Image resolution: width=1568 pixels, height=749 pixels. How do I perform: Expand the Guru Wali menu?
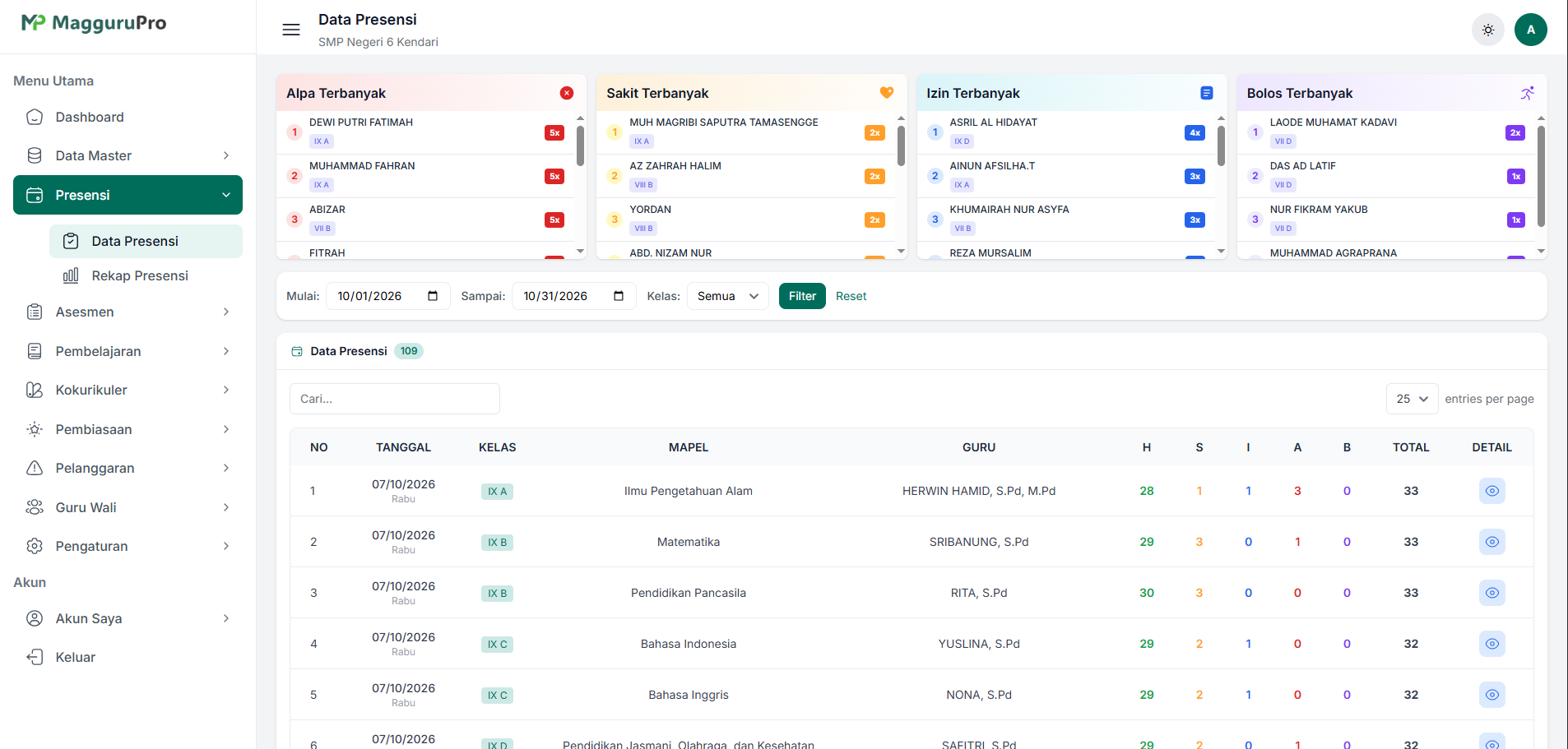point(128,507)
